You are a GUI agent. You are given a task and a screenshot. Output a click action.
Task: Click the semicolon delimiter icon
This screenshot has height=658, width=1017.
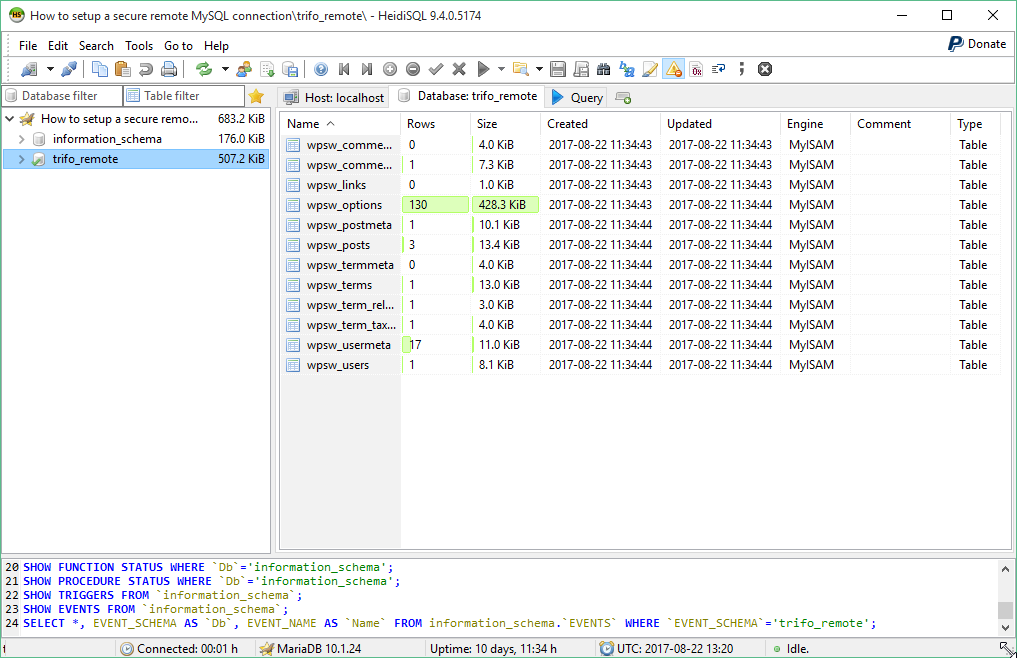(x=741, y=69)
